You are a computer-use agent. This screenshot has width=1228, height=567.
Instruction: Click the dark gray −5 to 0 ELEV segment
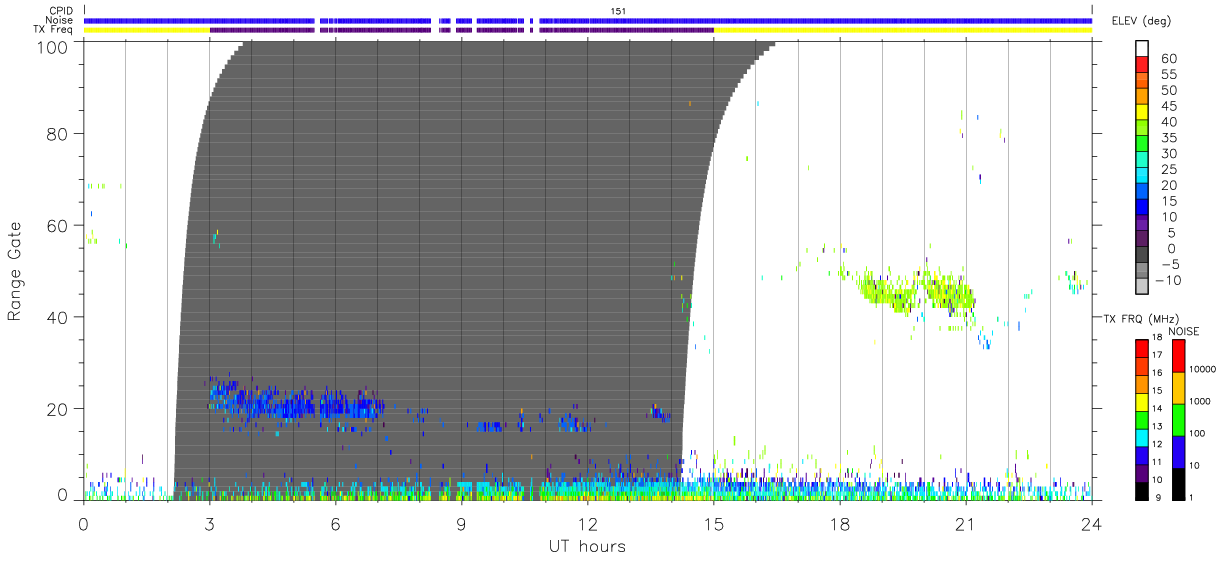tap(1142, 256)
